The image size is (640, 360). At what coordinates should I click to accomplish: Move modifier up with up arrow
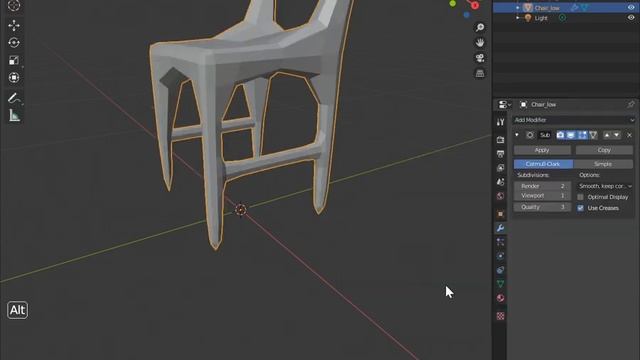[607, 135]
